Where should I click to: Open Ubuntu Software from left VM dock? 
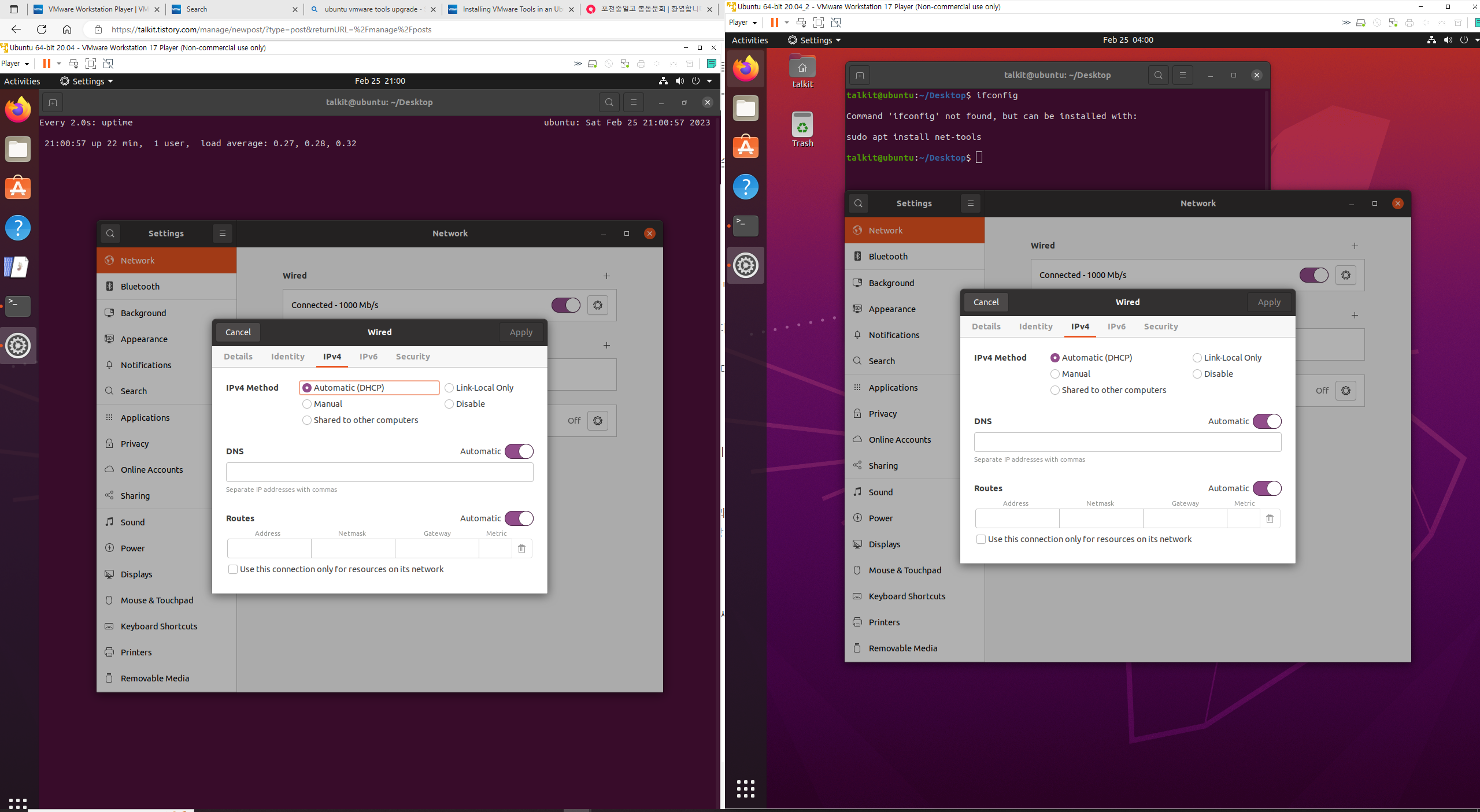pyautogui.click(x=18, y=188)
